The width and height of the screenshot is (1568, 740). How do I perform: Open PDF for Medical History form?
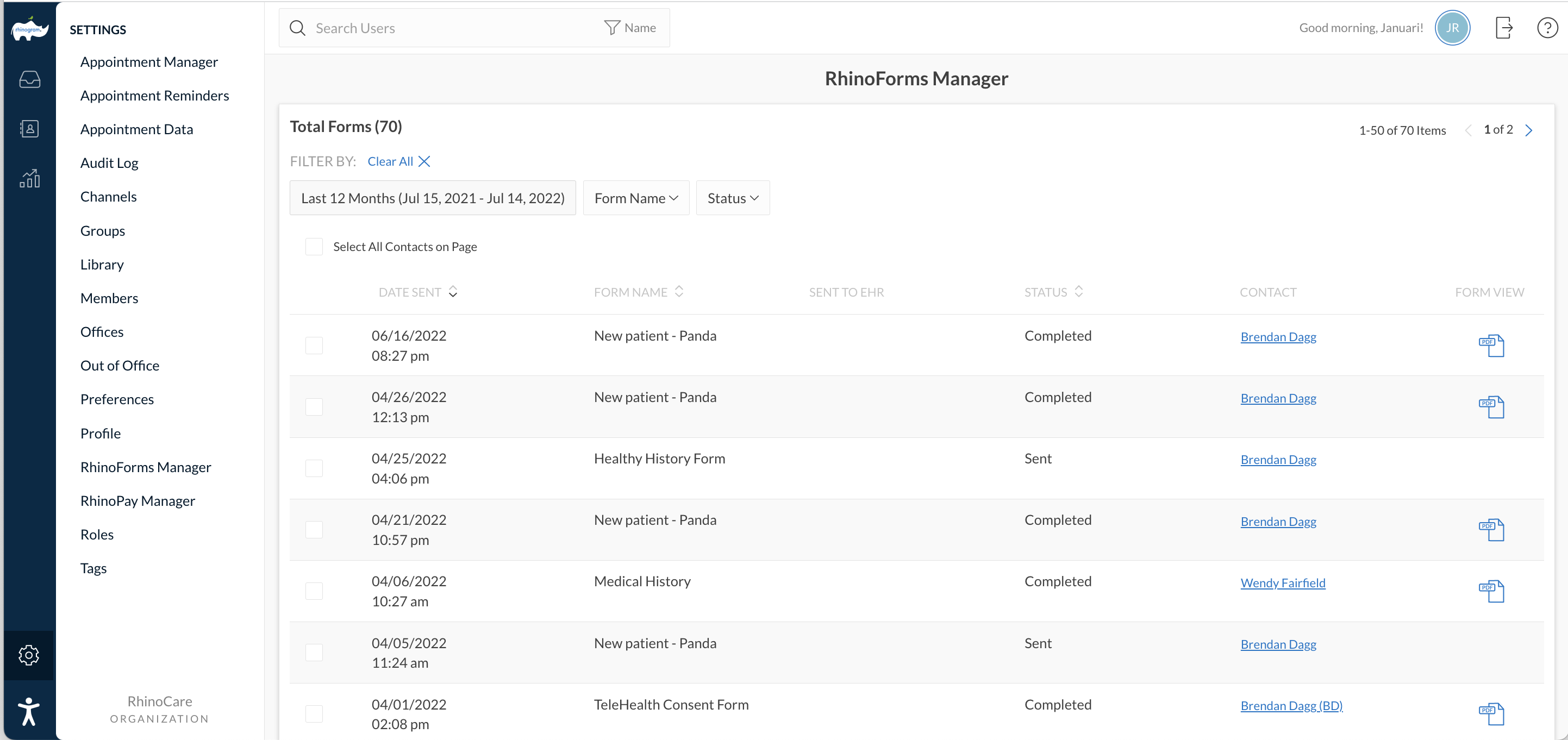[x=1491, y=591]
